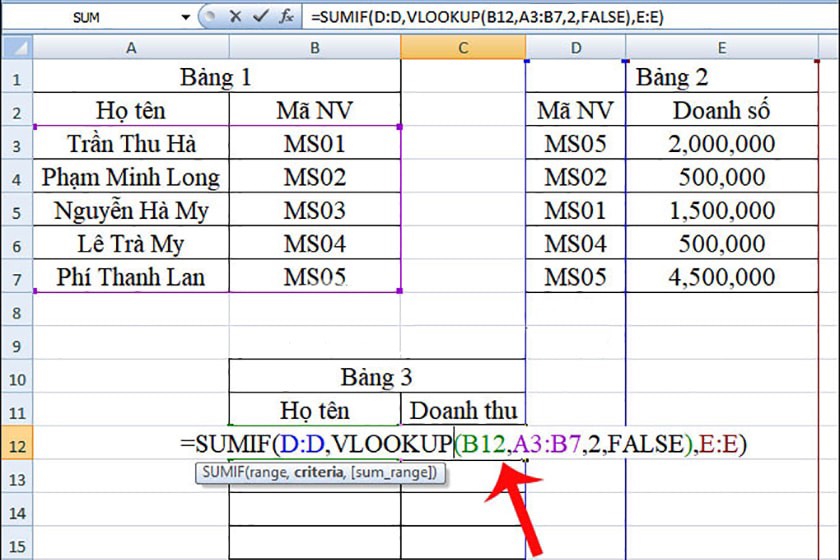Screen dimensions: 840x560
Task: Click the 4,500,000 sales cell
Action: tap(722, 277)
